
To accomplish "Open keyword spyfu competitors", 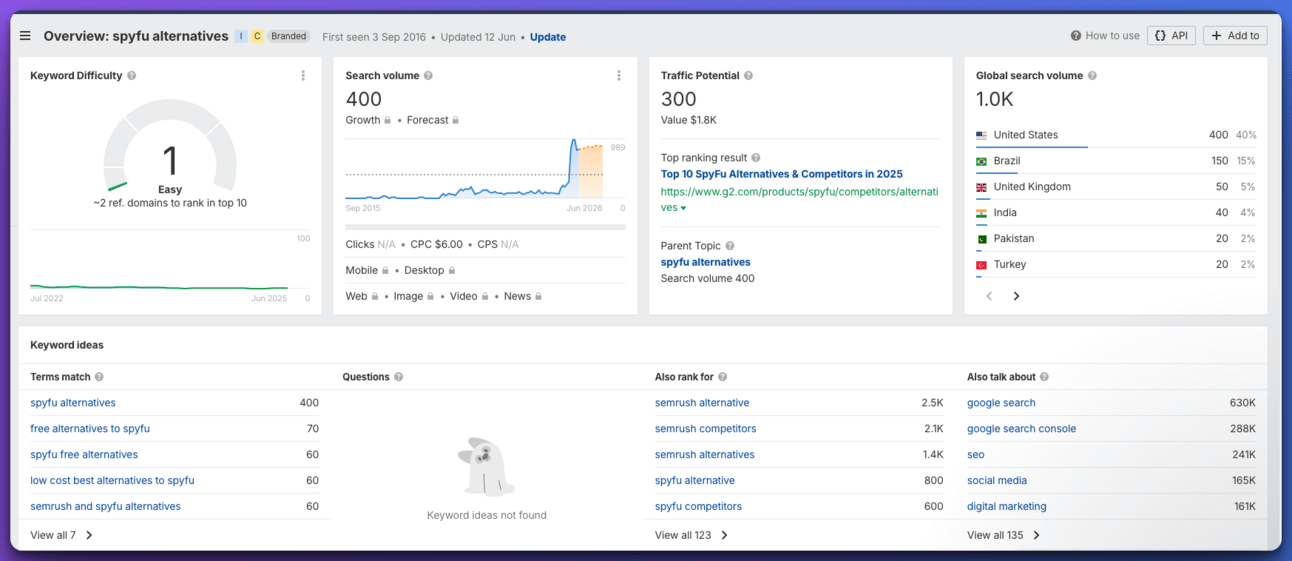I will tap(698, 507).
